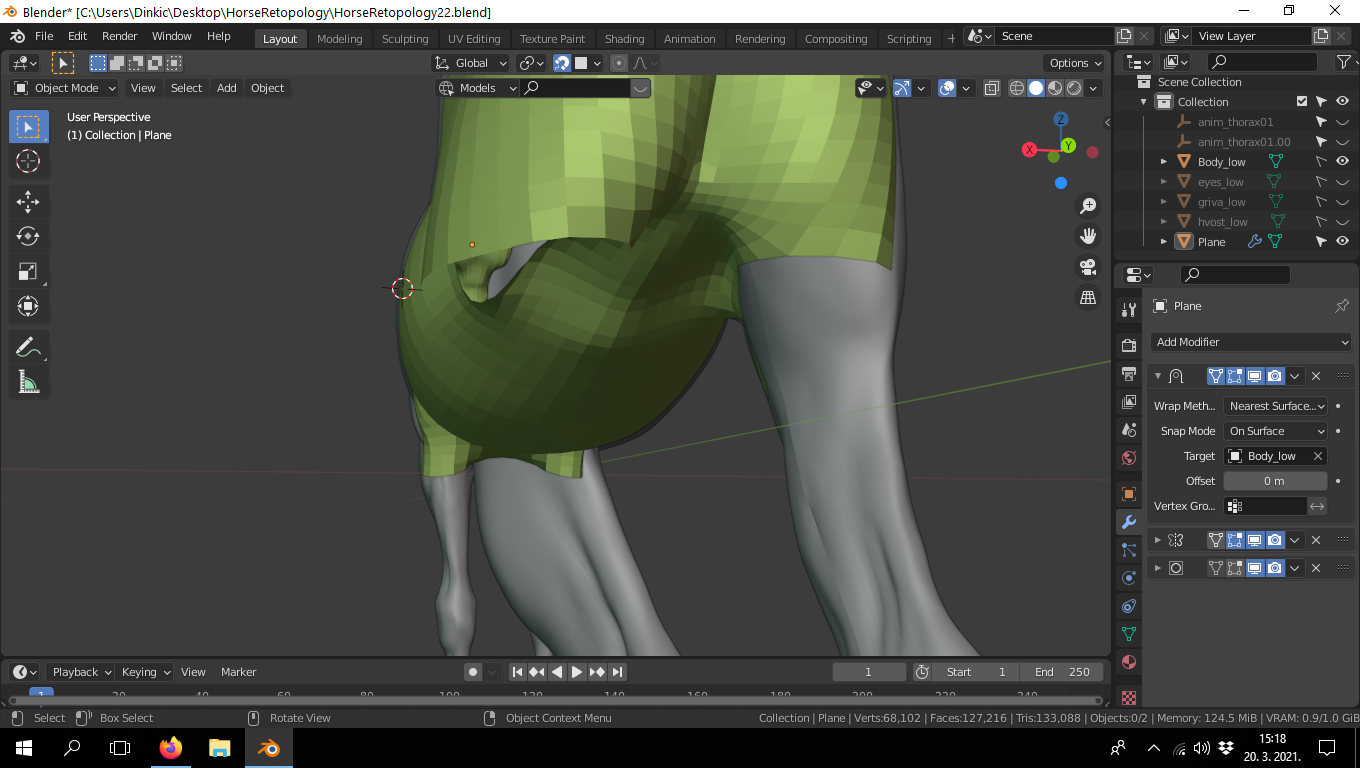The width and height of the screenshot is (1360, 768).
Task: Open the Physics properties tab icon
Action: point(1129,578)
